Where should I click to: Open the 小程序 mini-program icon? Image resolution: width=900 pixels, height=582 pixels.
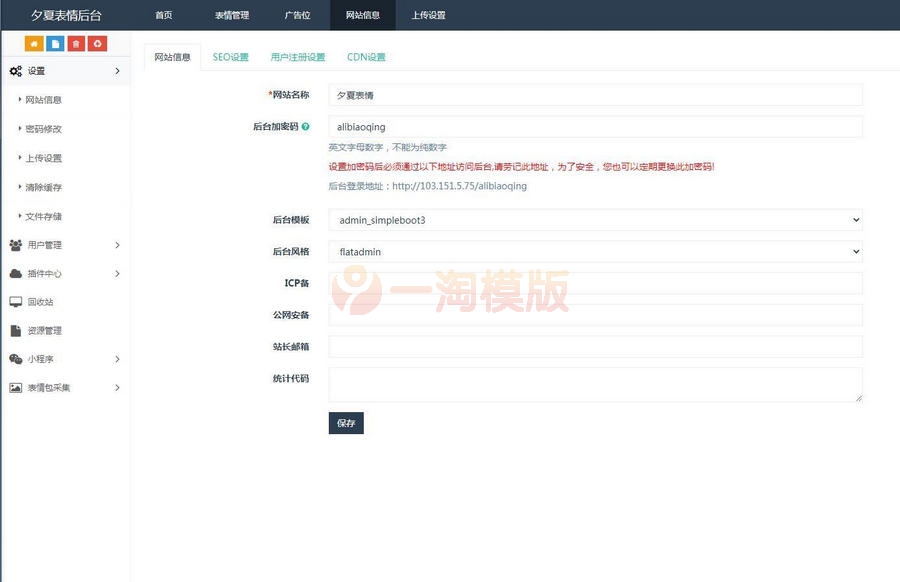point(14,359)
